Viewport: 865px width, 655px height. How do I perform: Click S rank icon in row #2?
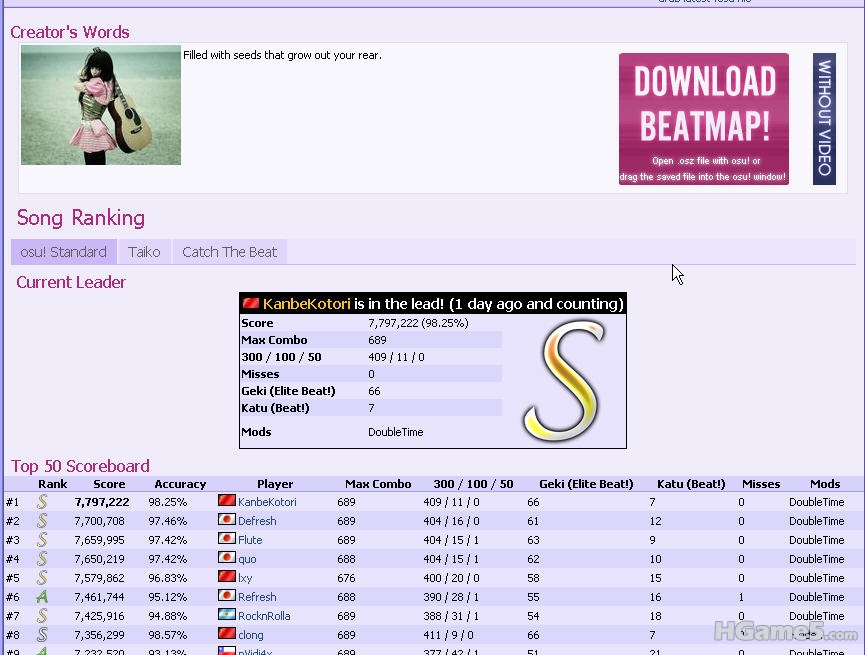click(x=42, y=520)
